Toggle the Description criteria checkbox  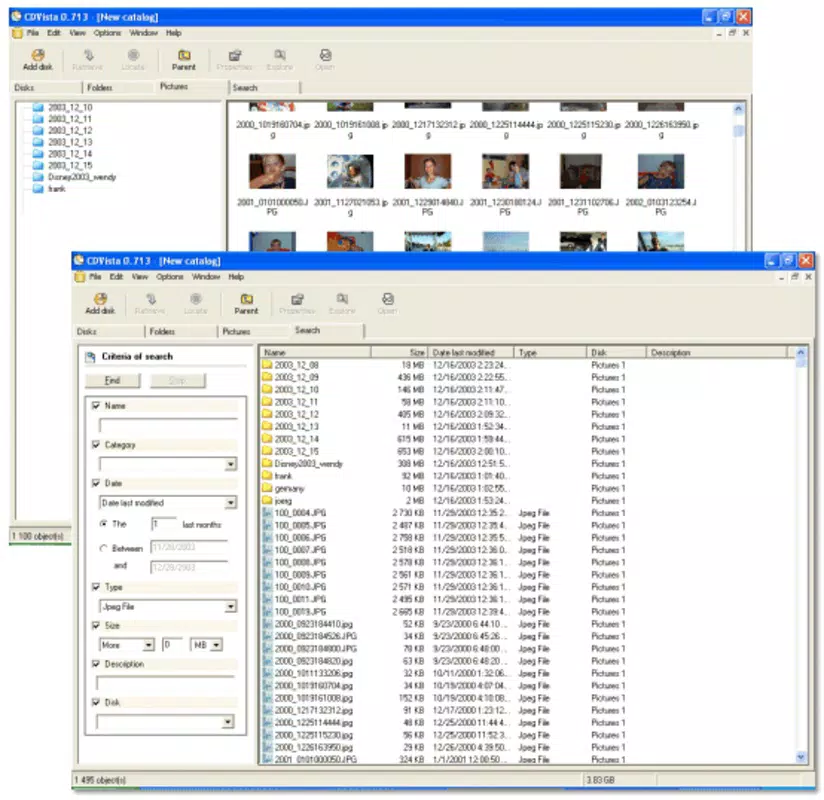[x=96, y=664]
